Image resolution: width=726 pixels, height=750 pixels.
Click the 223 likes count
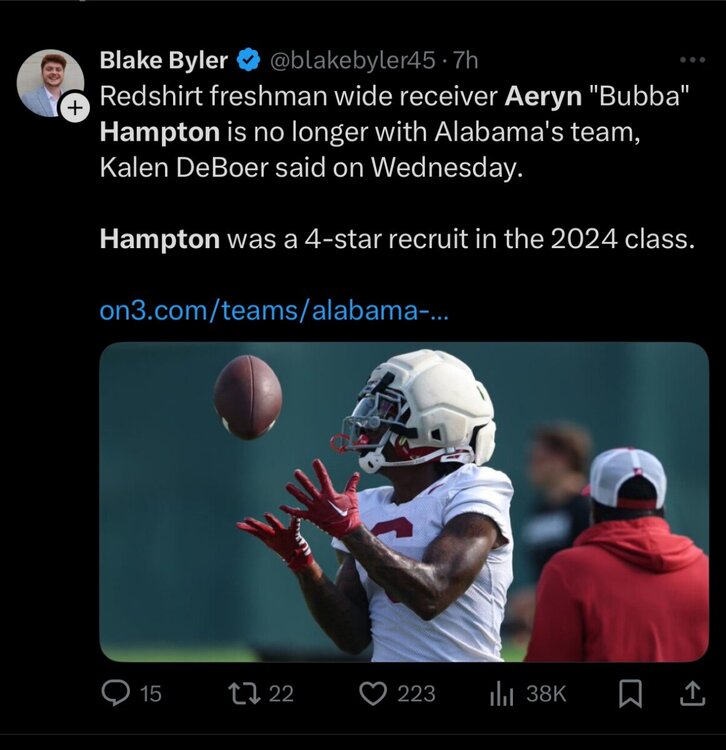[416, 693]
